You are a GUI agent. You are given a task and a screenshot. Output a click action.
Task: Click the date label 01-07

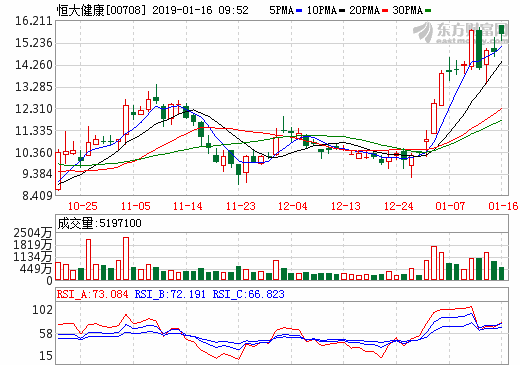[450, 206]
